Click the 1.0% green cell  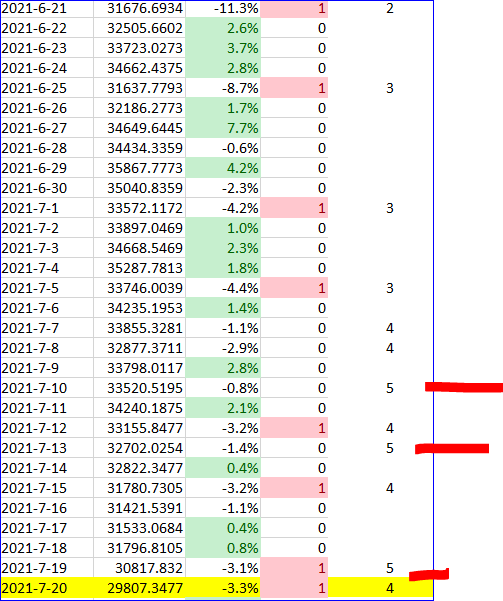[x=223, y=228]
